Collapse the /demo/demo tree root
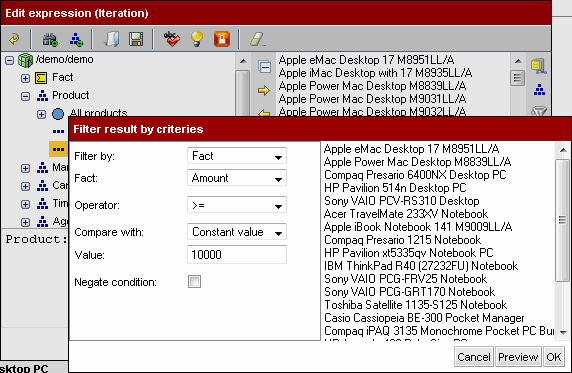This screenshot has height=373, width=572. [x=9, y=60]
